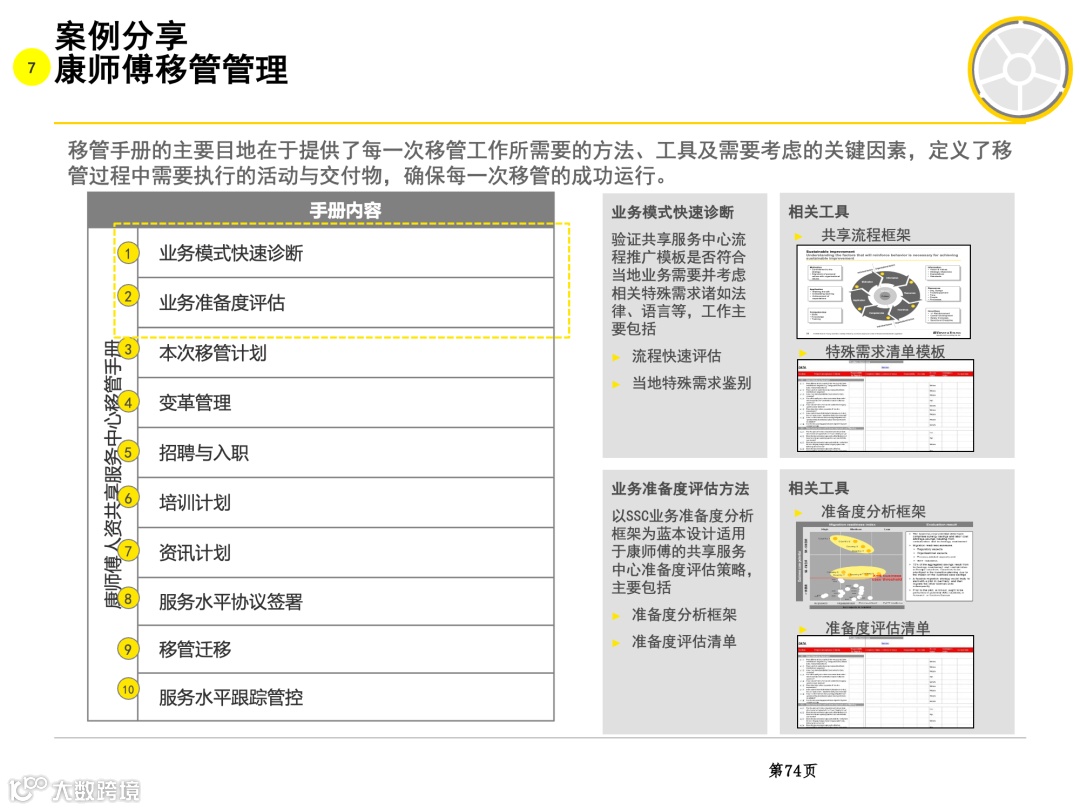Screen dimensions: 1080x810
Task: Select numbered badge 3 next to 本次移管计划
Action: point(127,349)
